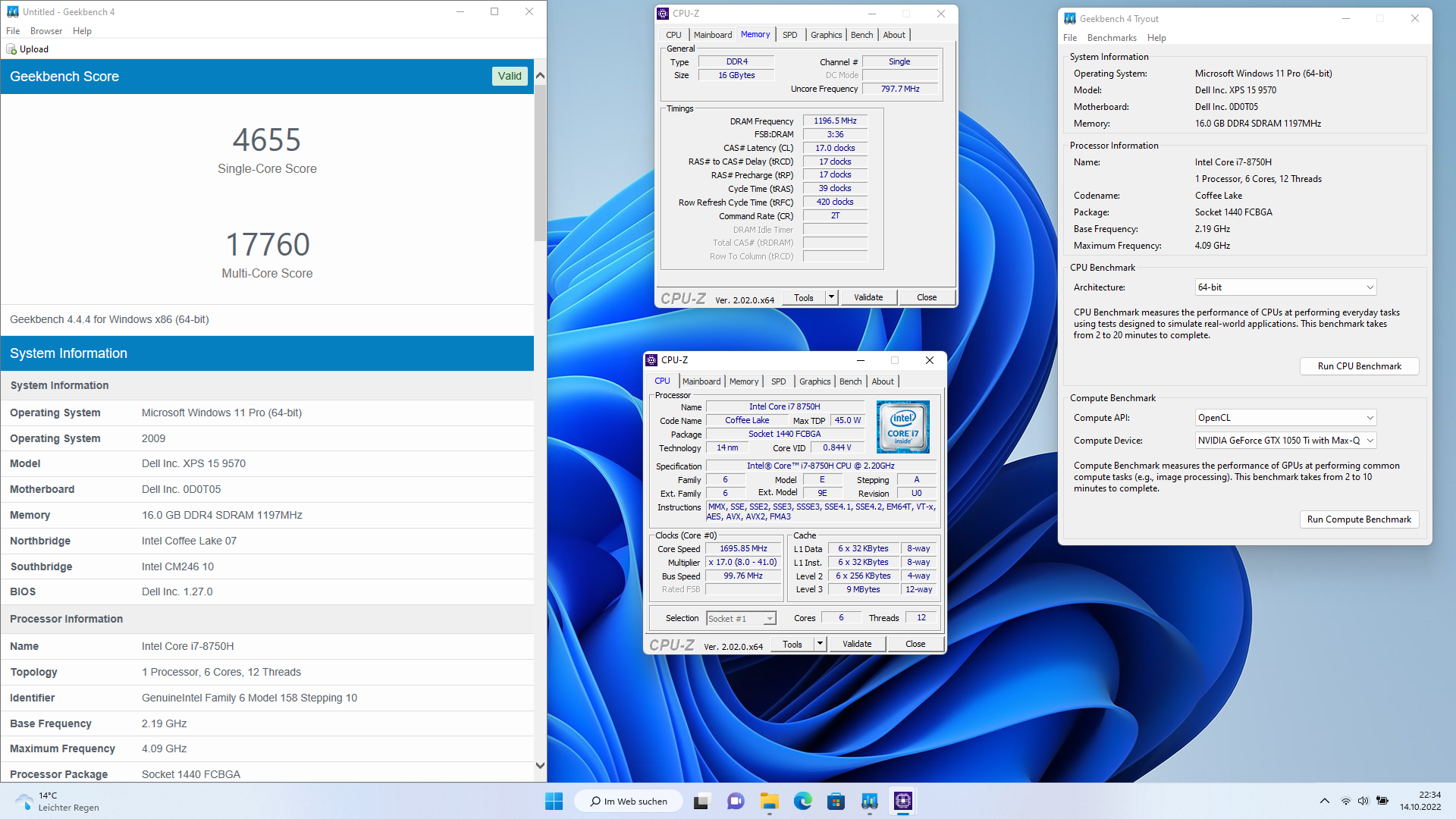
Task: Click Geekbench results scrollbar down arrow
Action: pos(540,766)
